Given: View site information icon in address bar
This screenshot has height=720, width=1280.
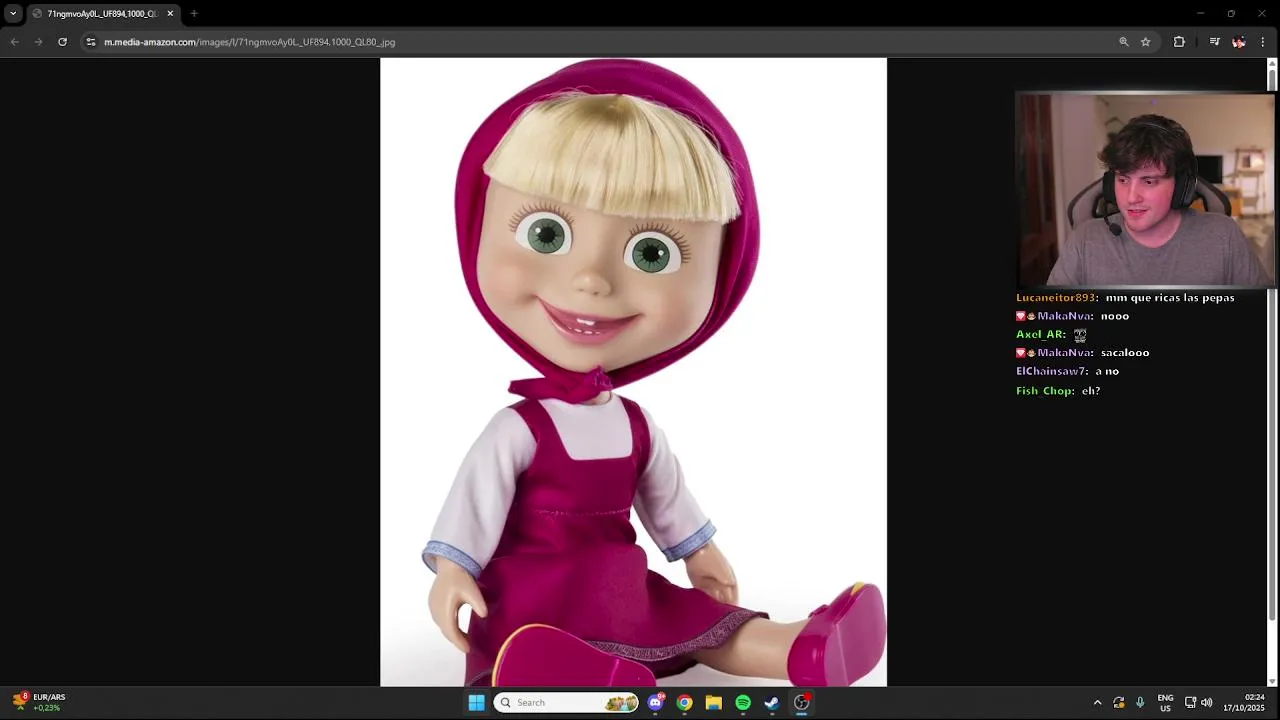Looking at the screenshot, I should tap(91, 42).
